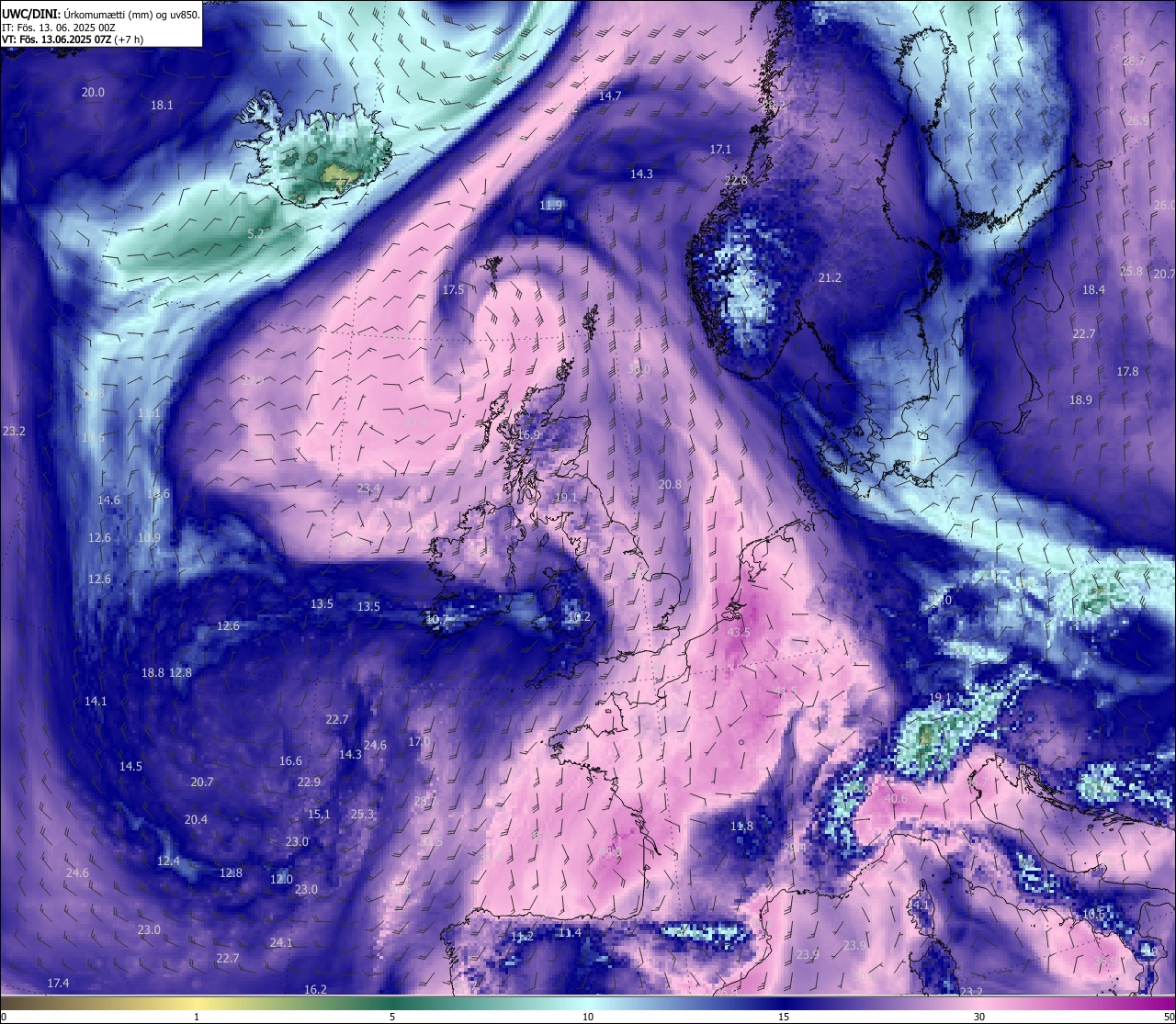Select the 20.4 map value

coord(196,820)
